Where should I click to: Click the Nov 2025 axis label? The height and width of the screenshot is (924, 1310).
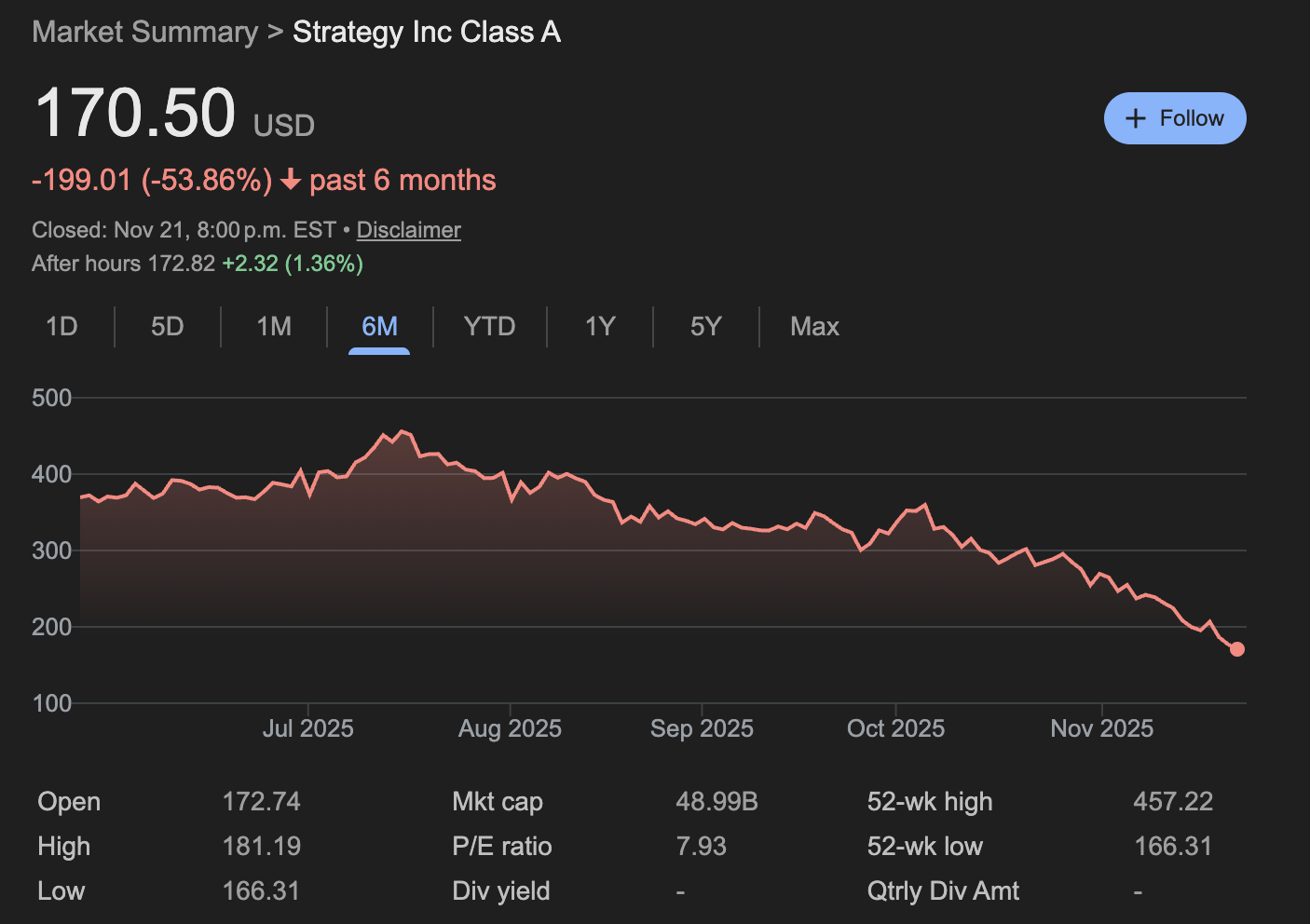pyautogui.click(x=1102, y=728)
